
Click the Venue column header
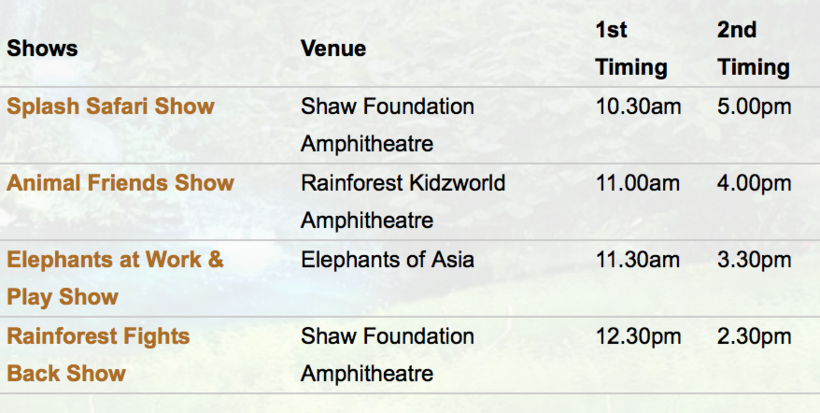point(333,48)
